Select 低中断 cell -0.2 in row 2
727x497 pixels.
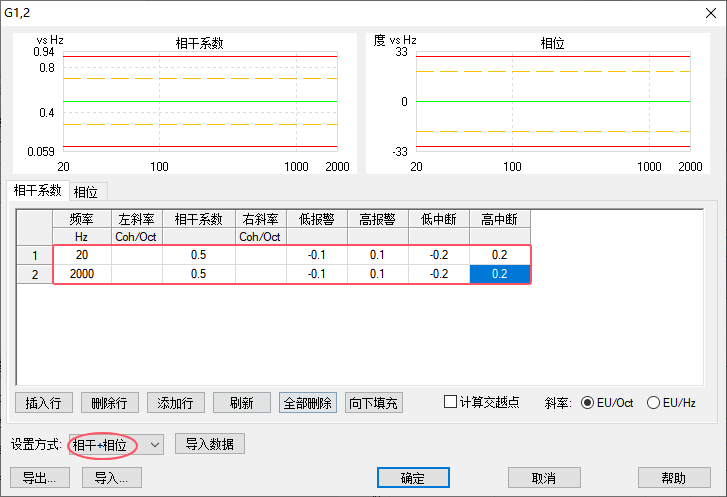(x=439, y=274)
